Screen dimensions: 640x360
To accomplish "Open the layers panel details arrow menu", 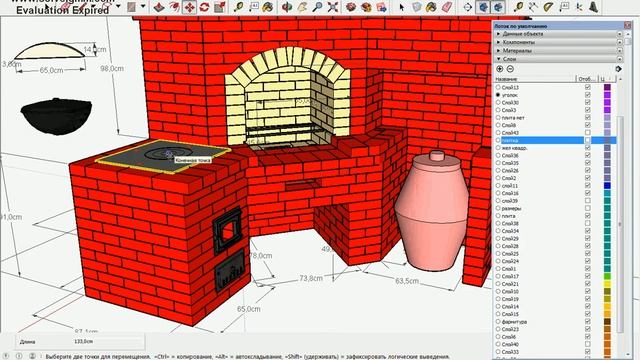I will [618, 69].
